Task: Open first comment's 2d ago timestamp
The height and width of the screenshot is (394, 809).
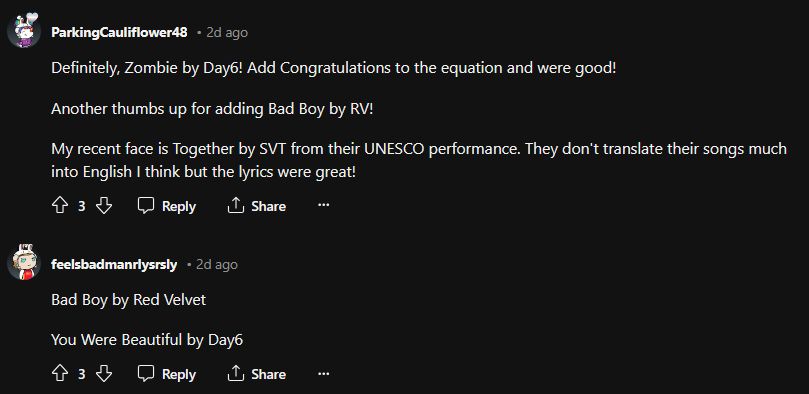Action: (227, 32)
